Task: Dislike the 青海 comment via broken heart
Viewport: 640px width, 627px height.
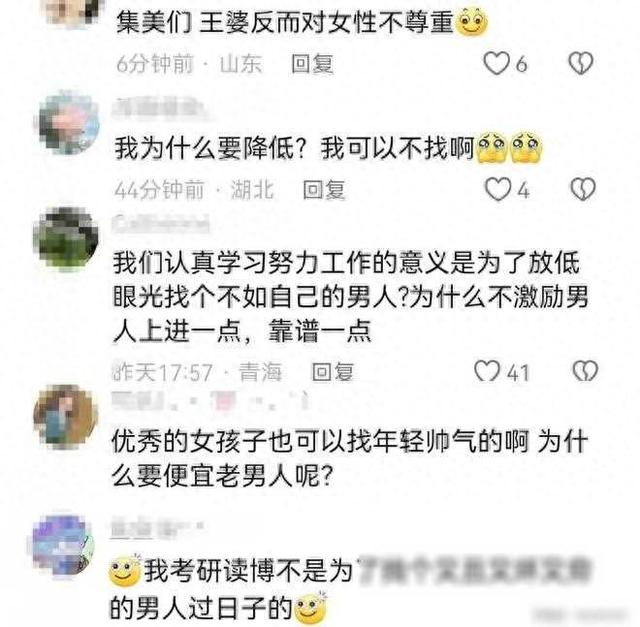Action: point(585,371)
